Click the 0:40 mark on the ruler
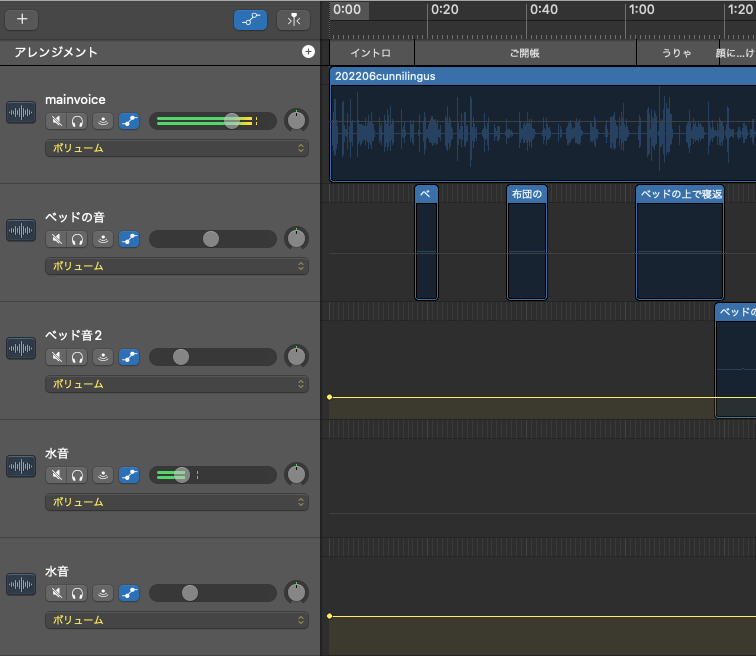The height and width of the screenshot is (656, 756). (543, 10)
